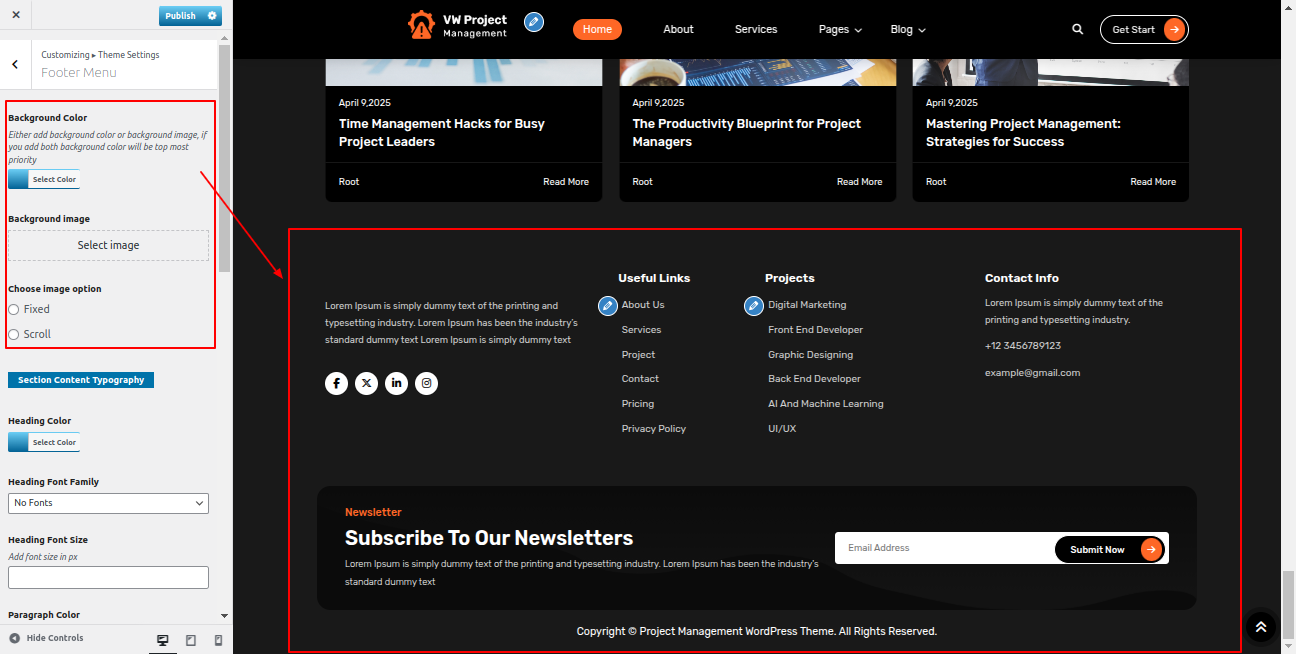The width and height of the screenshot is (1296, 654).
Task: Open the LinkedIn footer icon
Action: tap(396, 383)
